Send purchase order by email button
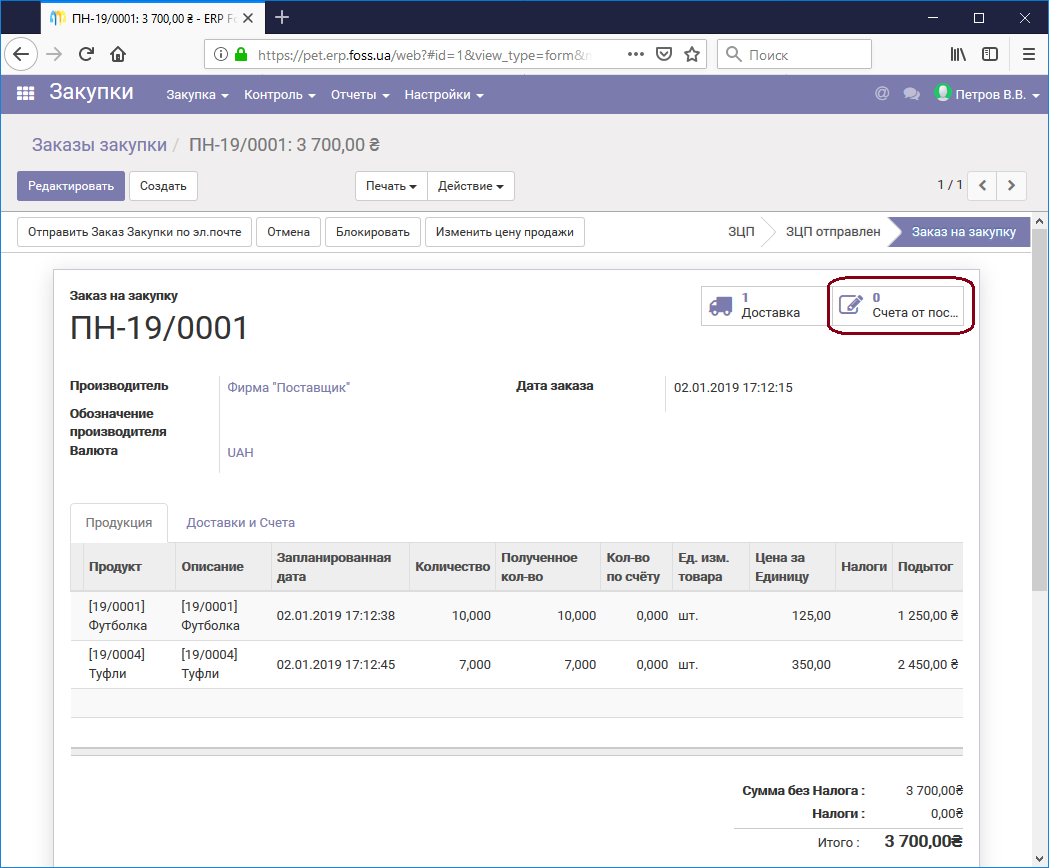This screenshot has width=1049, height=868. pyautogui.click(x=134, y=232)
